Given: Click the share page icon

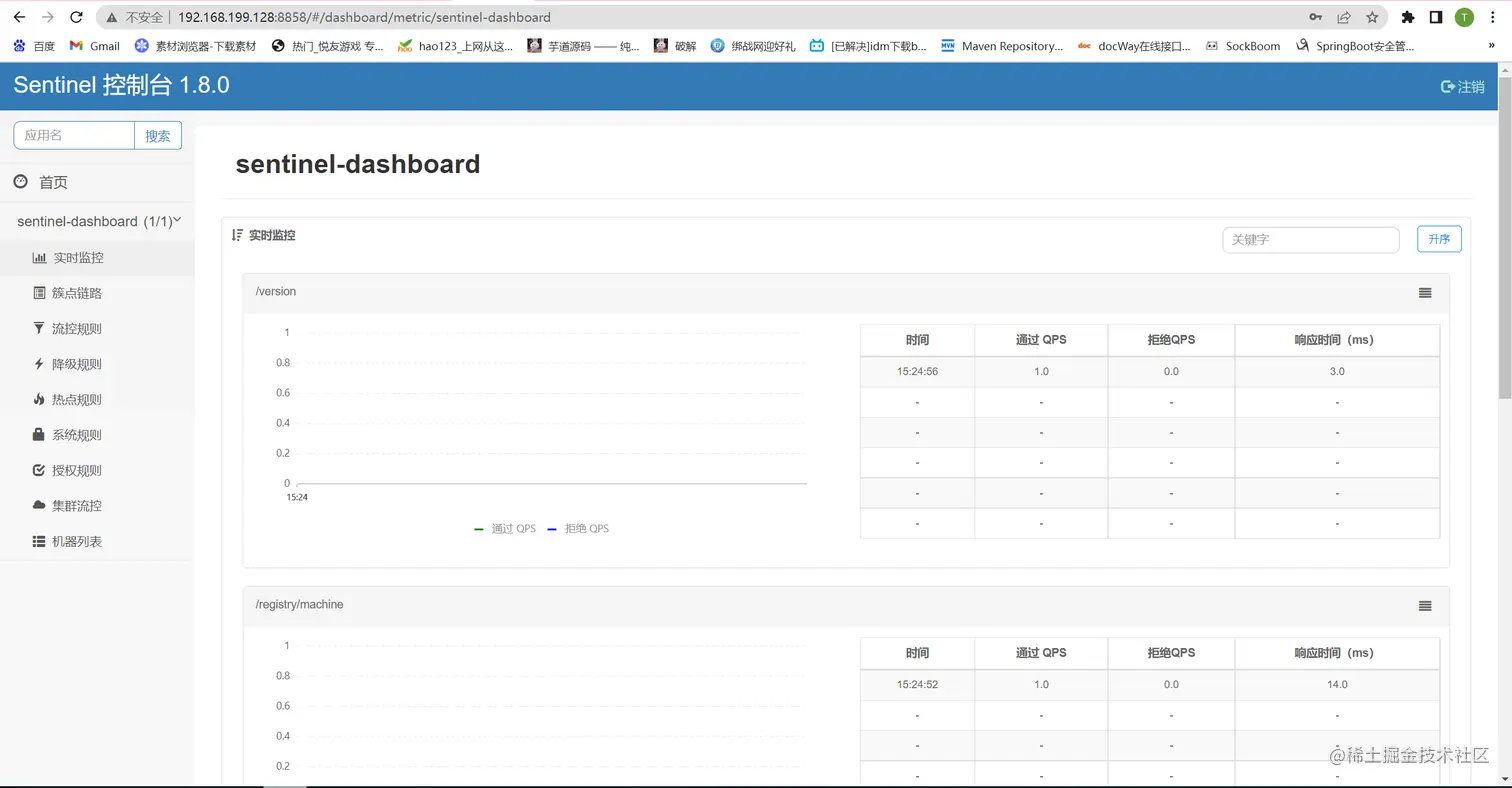Looking at the screenshot, I should pos(1344,17).
